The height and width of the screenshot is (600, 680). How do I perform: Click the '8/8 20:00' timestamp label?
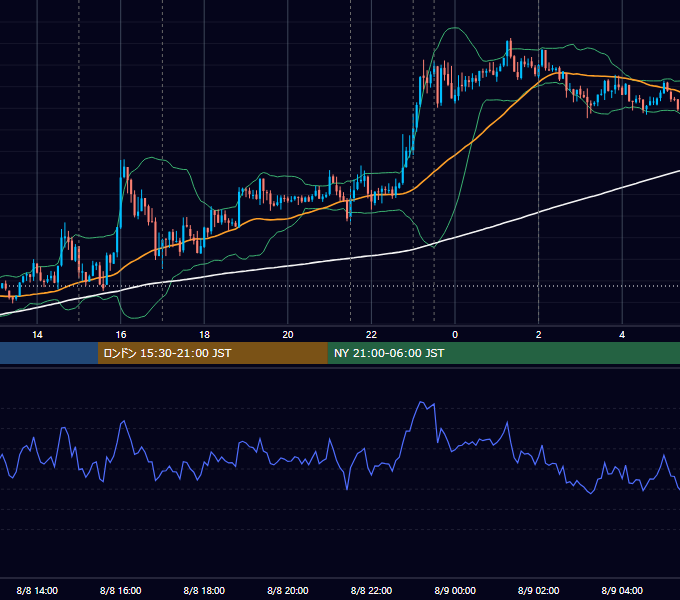pos(288,590)
